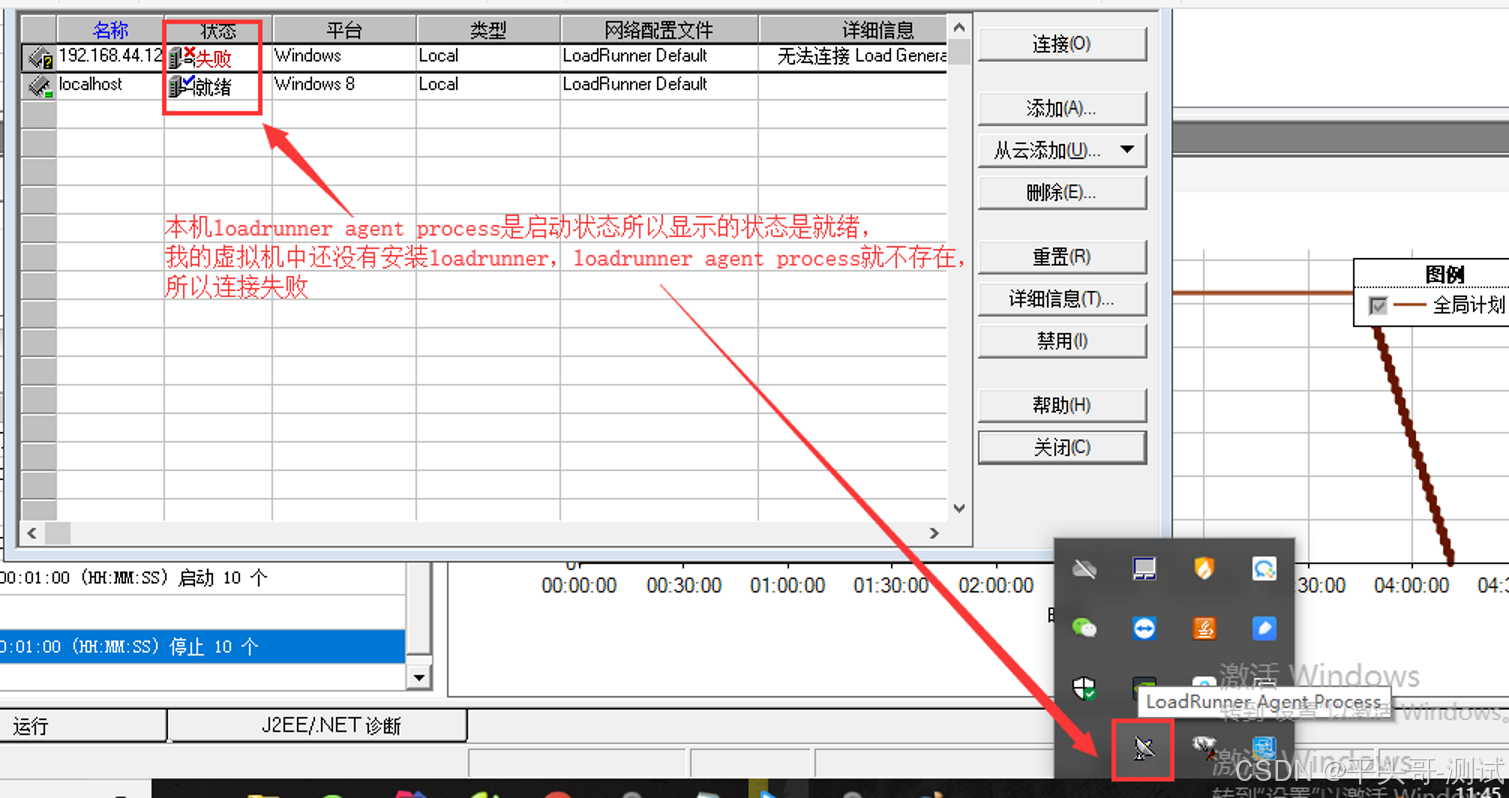Click the TeamViewer icon in the tray

(x=1145, y=628)
